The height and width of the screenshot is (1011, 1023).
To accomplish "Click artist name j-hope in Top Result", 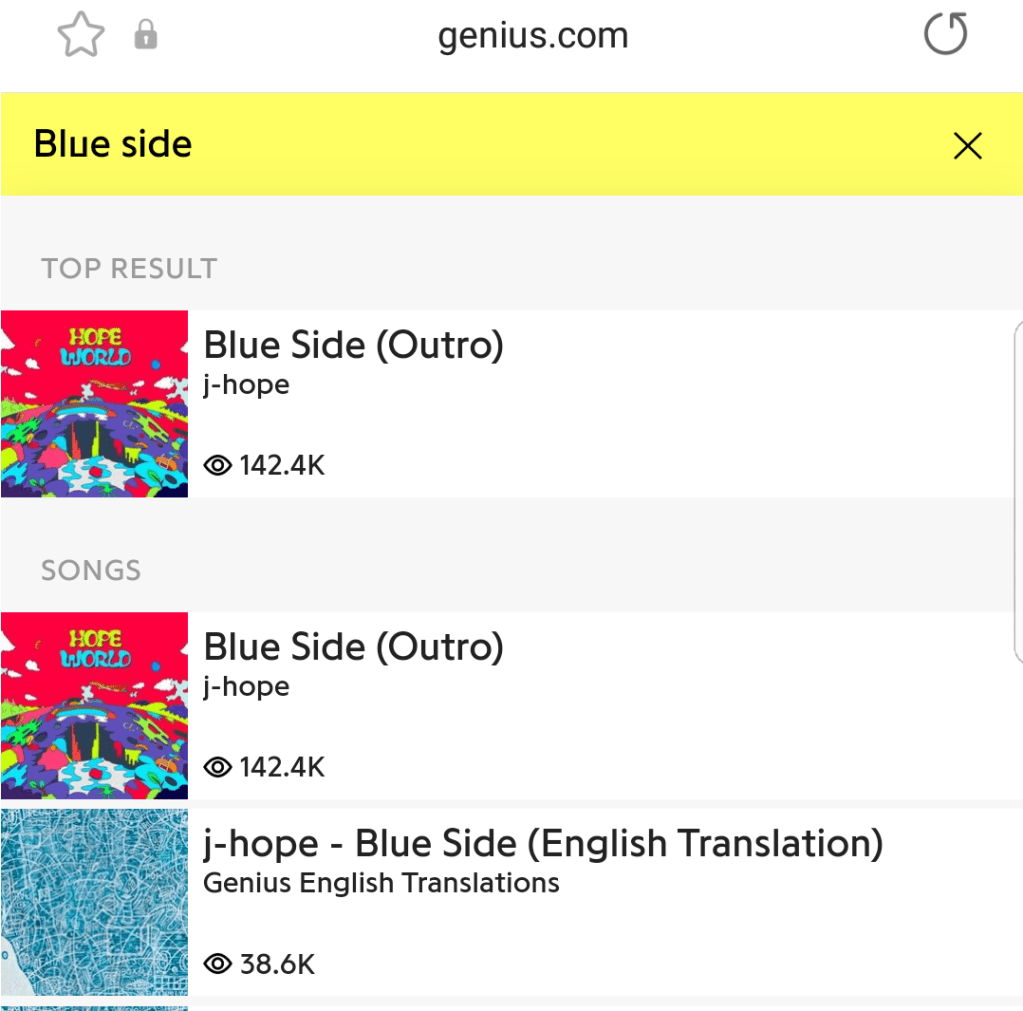I will tap(246, 385).
